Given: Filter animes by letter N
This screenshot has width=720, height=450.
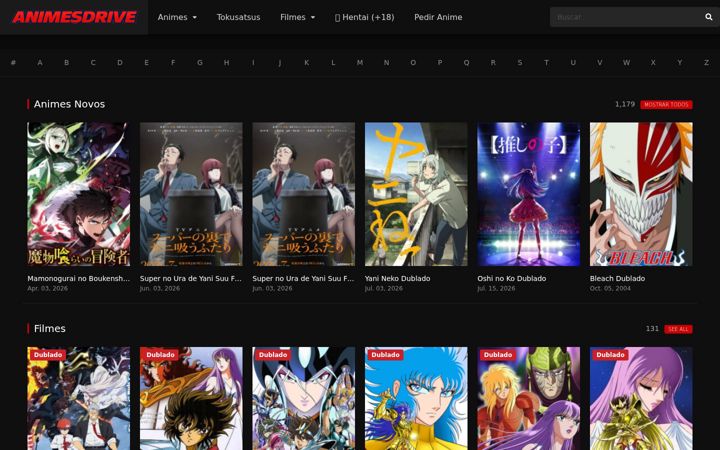Looking at the screenshot, I should click(x=387, y=62).
